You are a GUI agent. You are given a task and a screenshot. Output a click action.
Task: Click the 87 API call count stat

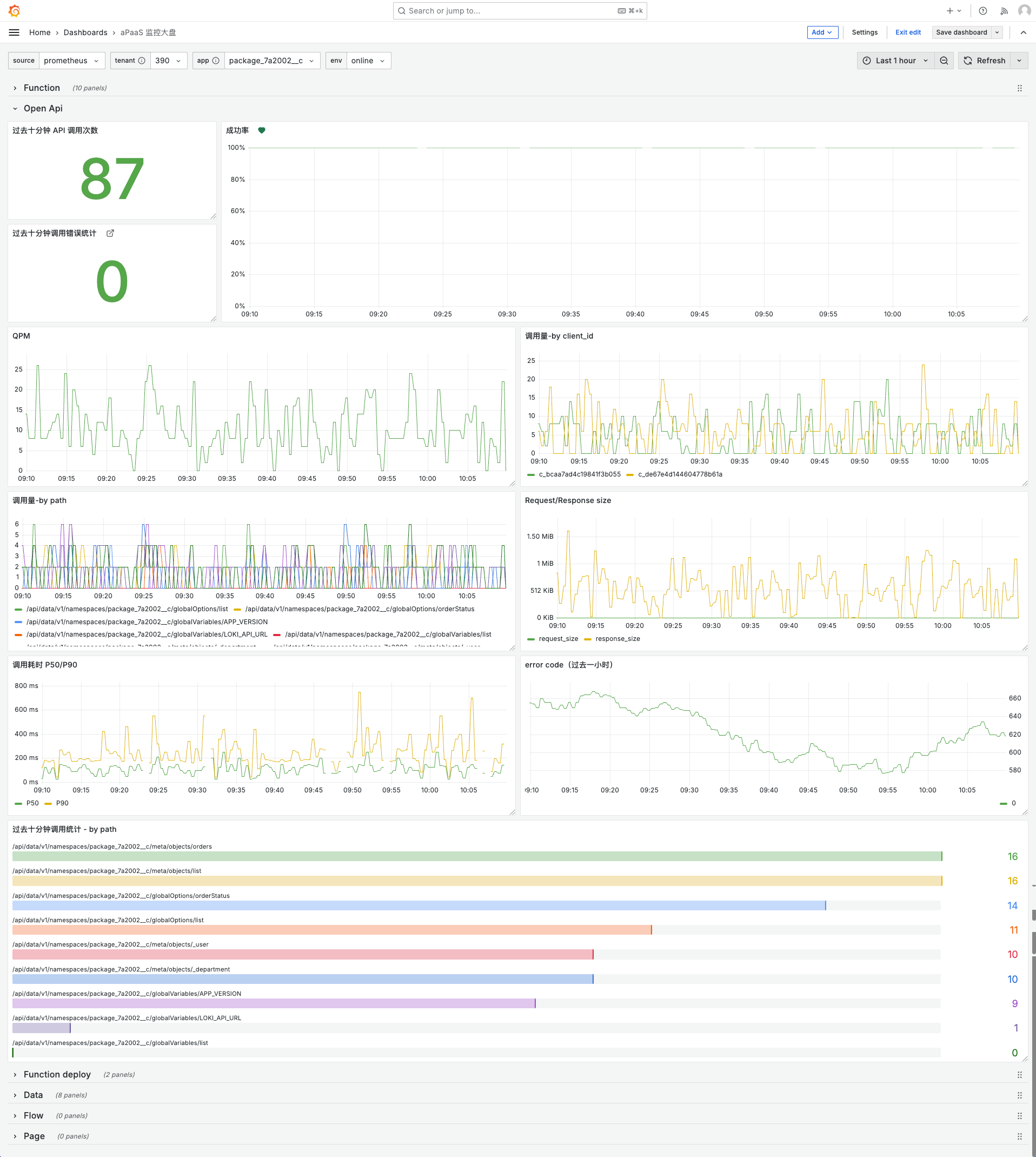[x=111, y=179]
